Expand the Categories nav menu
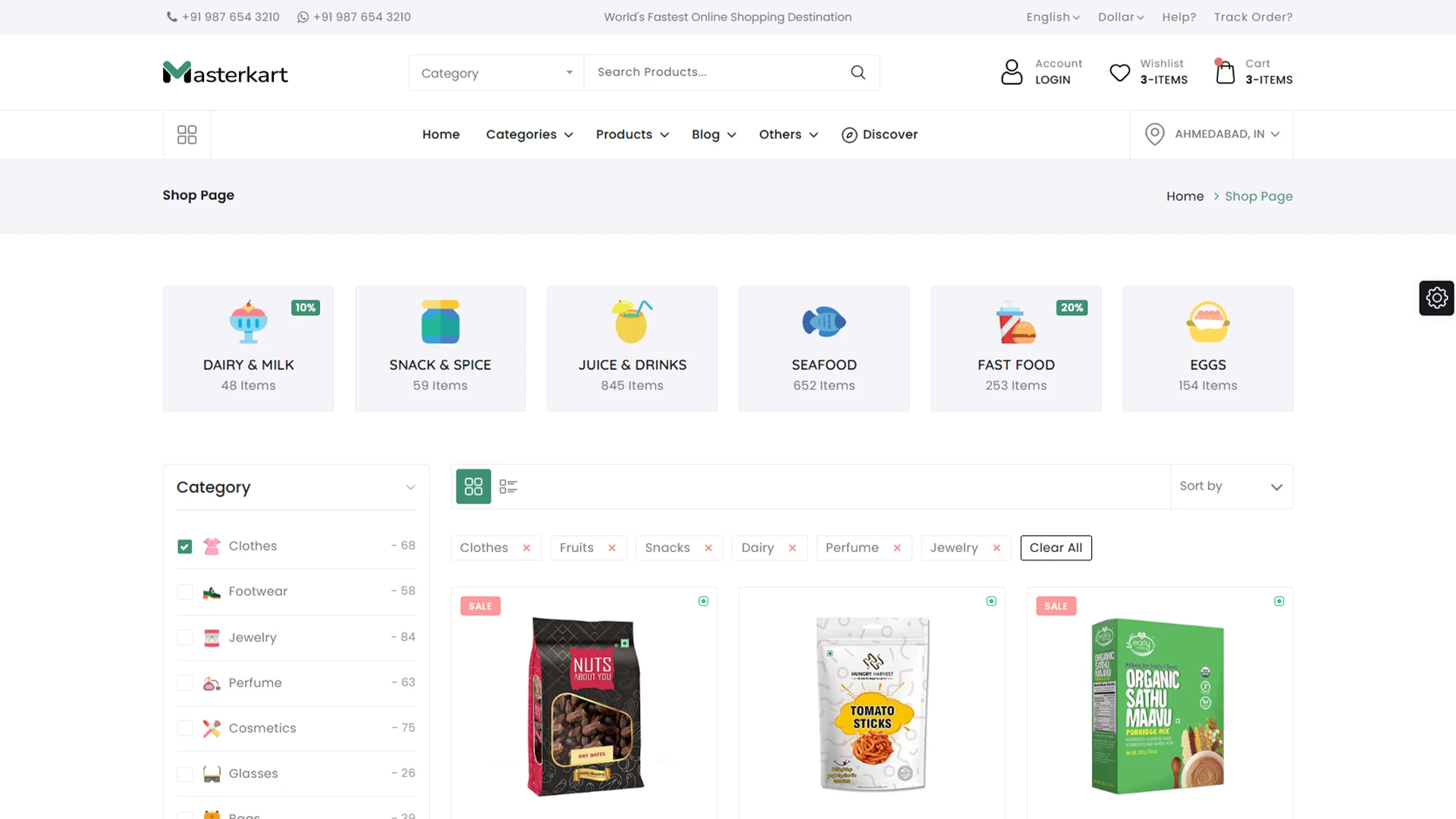1456x819 pixels. click(x=529, y=135)
